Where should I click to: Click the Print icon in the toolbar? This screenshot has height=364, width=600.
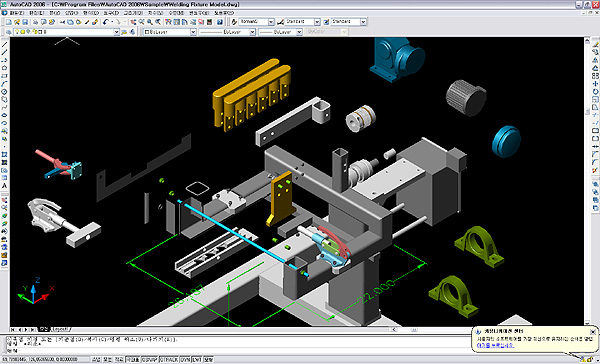pos(35,22)
